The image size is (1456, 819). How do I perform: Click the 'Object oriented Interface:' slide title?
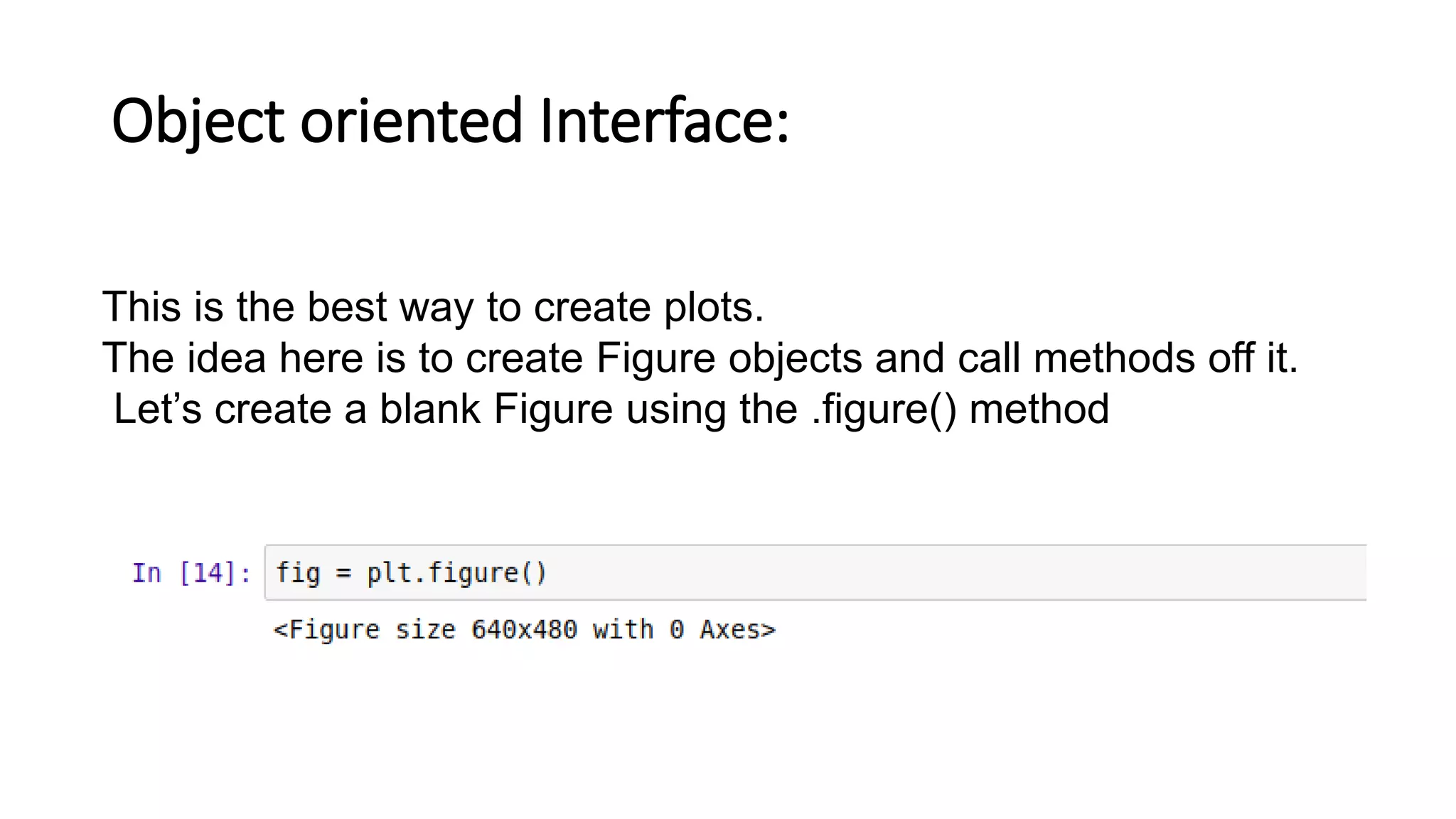pos(450,121)
